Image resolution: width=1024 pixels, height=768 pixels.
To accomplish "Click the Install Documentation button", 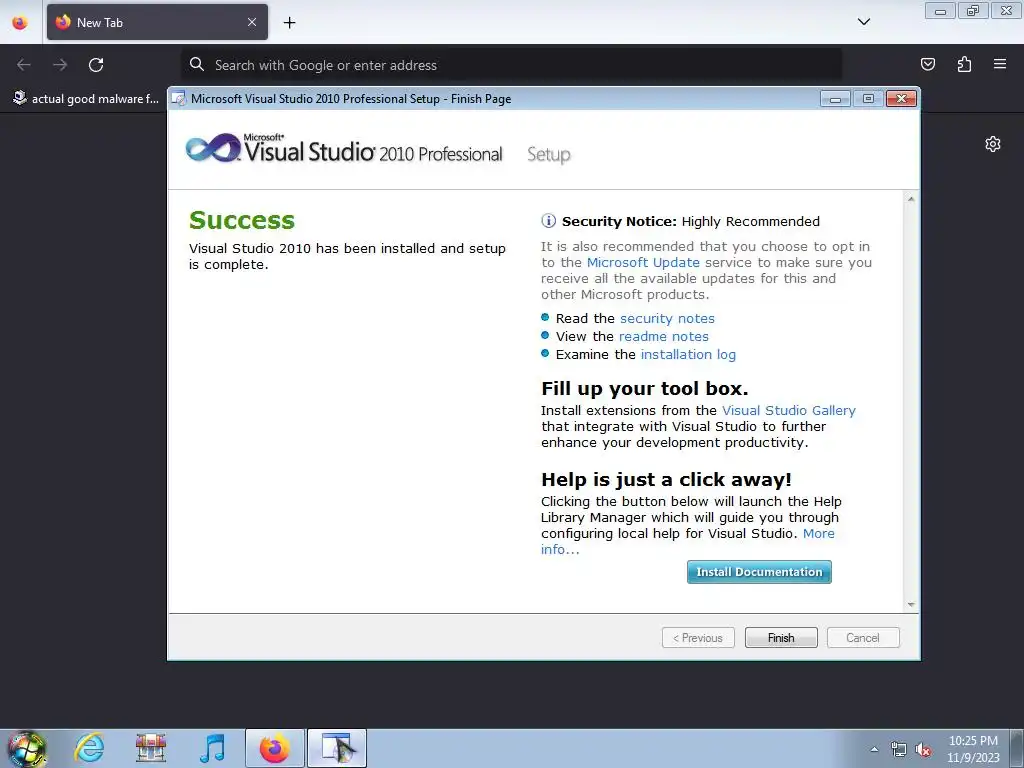I will coord(759,572).
